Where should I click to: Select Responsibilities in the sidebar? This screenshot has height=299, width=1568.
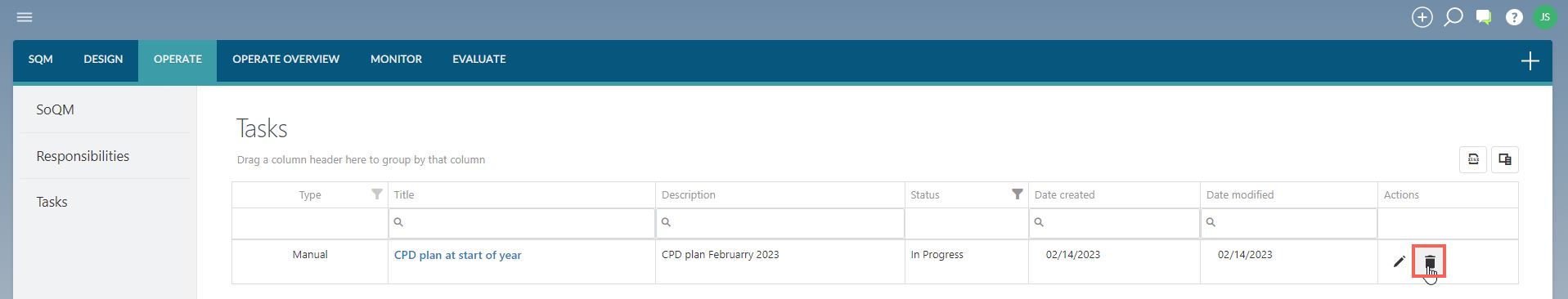point(83,156)
